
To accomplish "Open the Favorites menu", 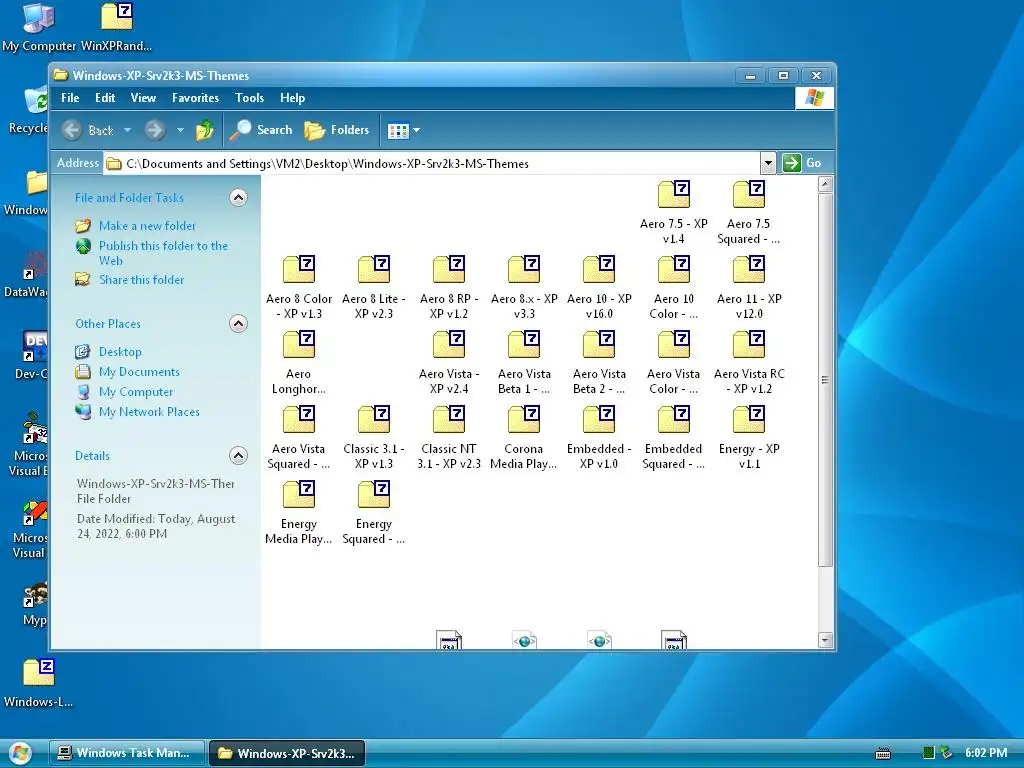I will pos(195,98).
